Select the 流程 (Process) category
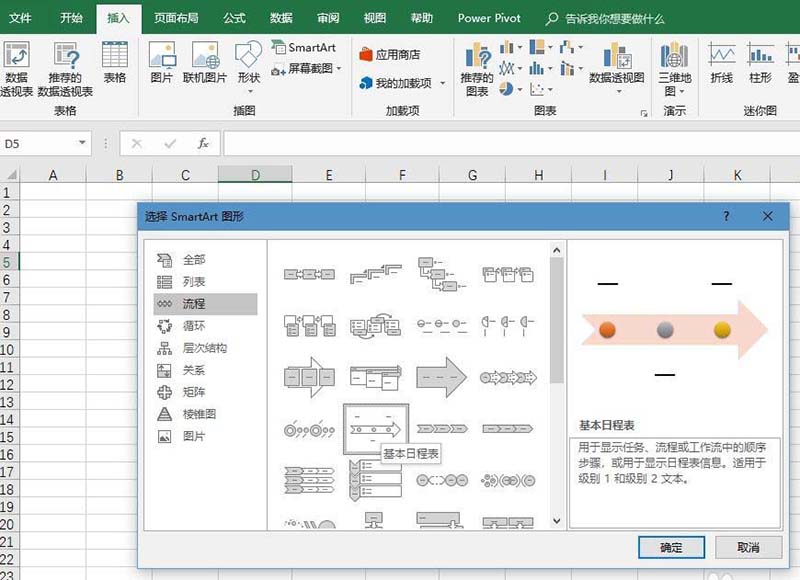The image size is (800, 580). (x=206, y=304)
